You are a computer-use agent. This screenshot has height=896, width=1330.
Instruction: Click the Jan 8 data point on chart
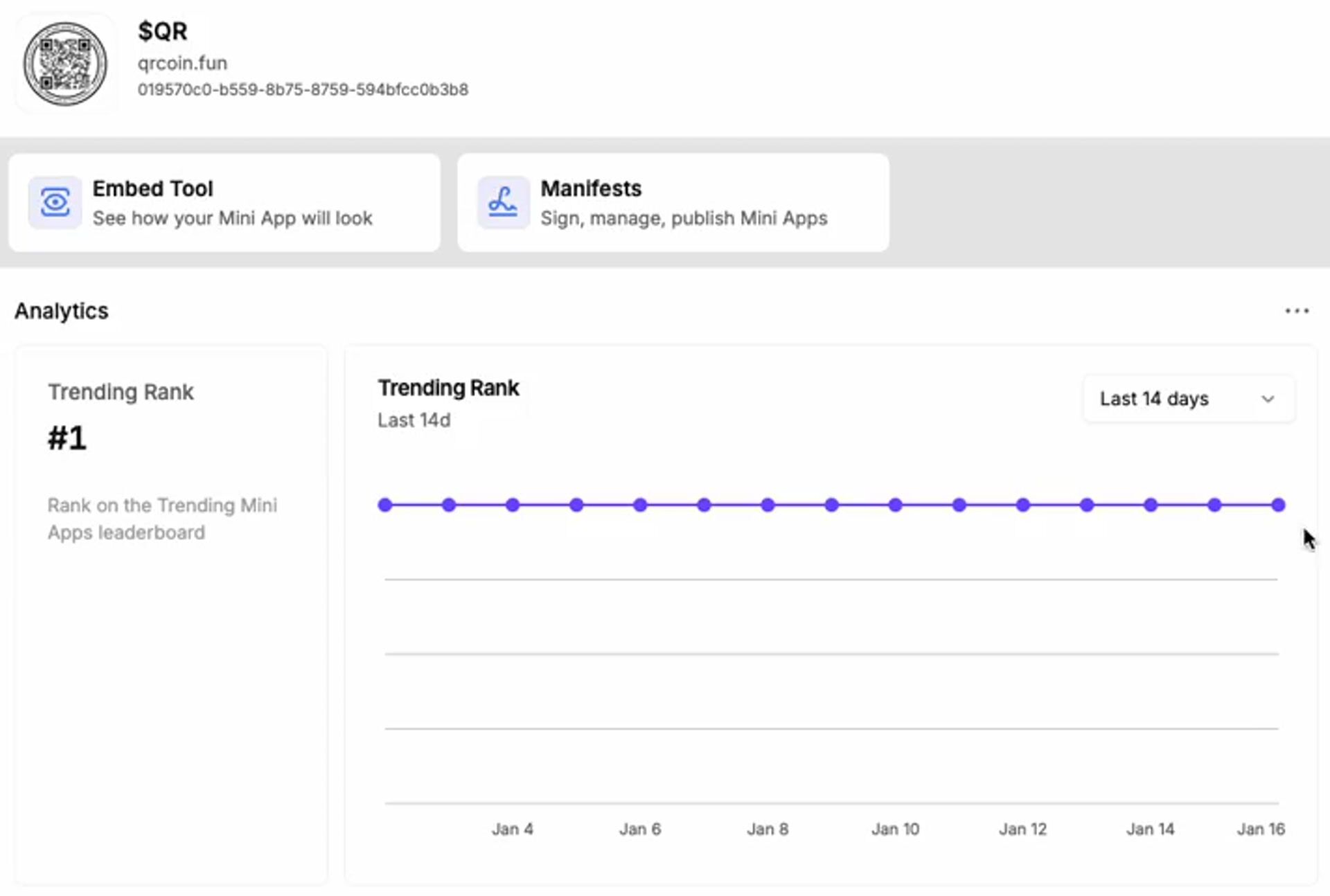(768, 505)
